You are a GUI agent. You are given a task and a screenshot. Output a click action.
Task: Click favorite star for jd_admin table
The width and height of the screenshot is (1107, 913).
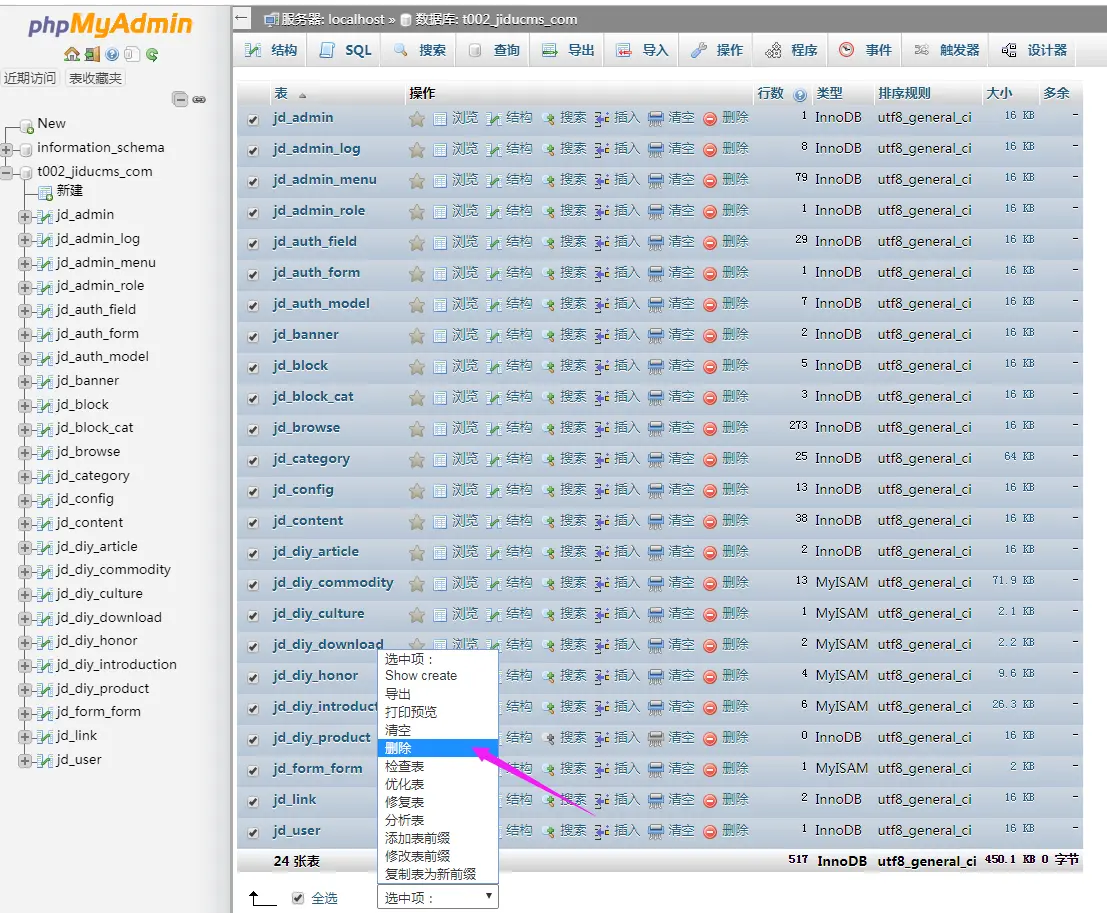point(417,118)
